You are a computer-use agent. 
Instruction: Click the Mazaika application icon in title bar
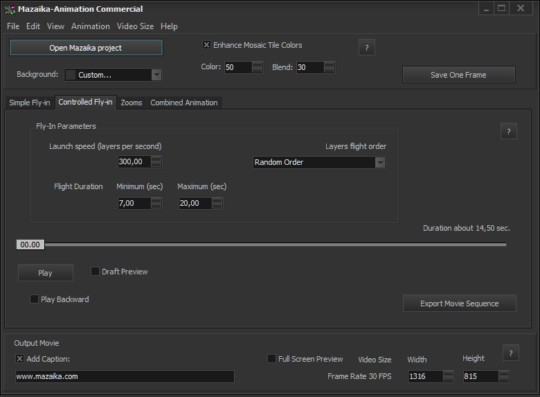click(x=10, y=9)
